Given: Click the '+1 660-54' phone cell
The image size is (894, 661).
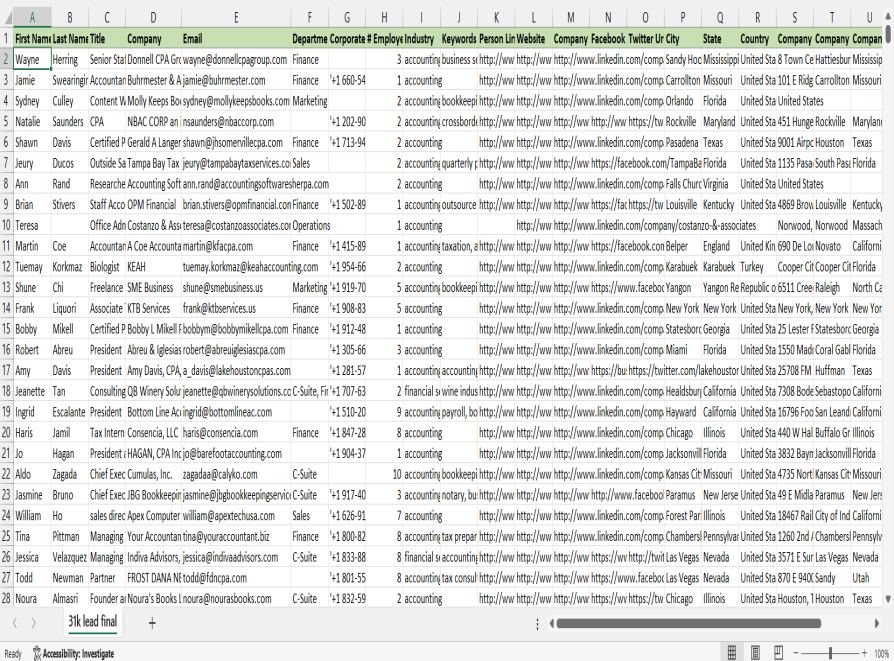Looking at the screenshot, I should 347,80.
